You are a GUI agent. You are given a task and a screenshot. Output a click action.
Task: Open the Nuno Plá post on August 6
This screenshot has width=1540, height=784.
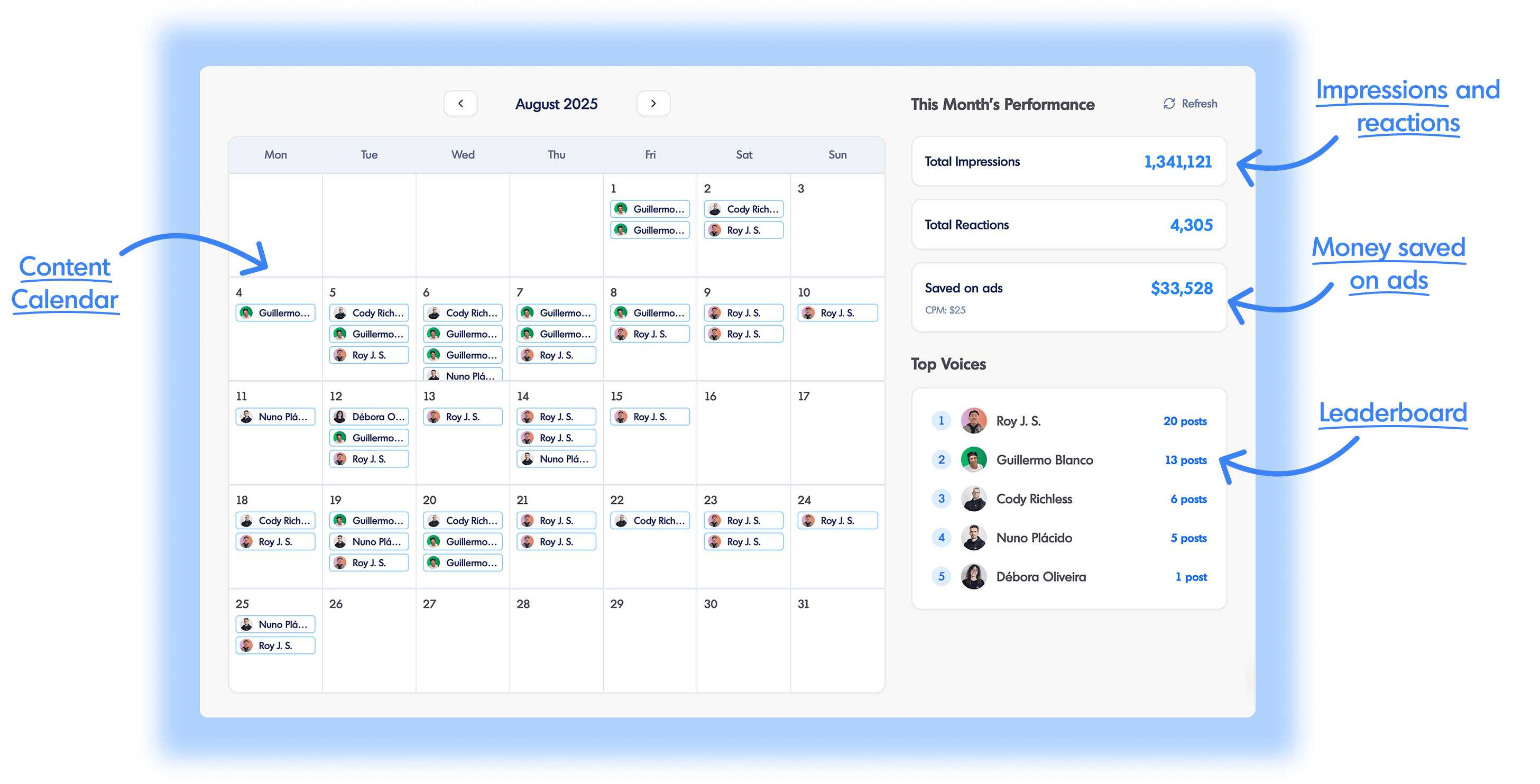click(x=462, y=375)
